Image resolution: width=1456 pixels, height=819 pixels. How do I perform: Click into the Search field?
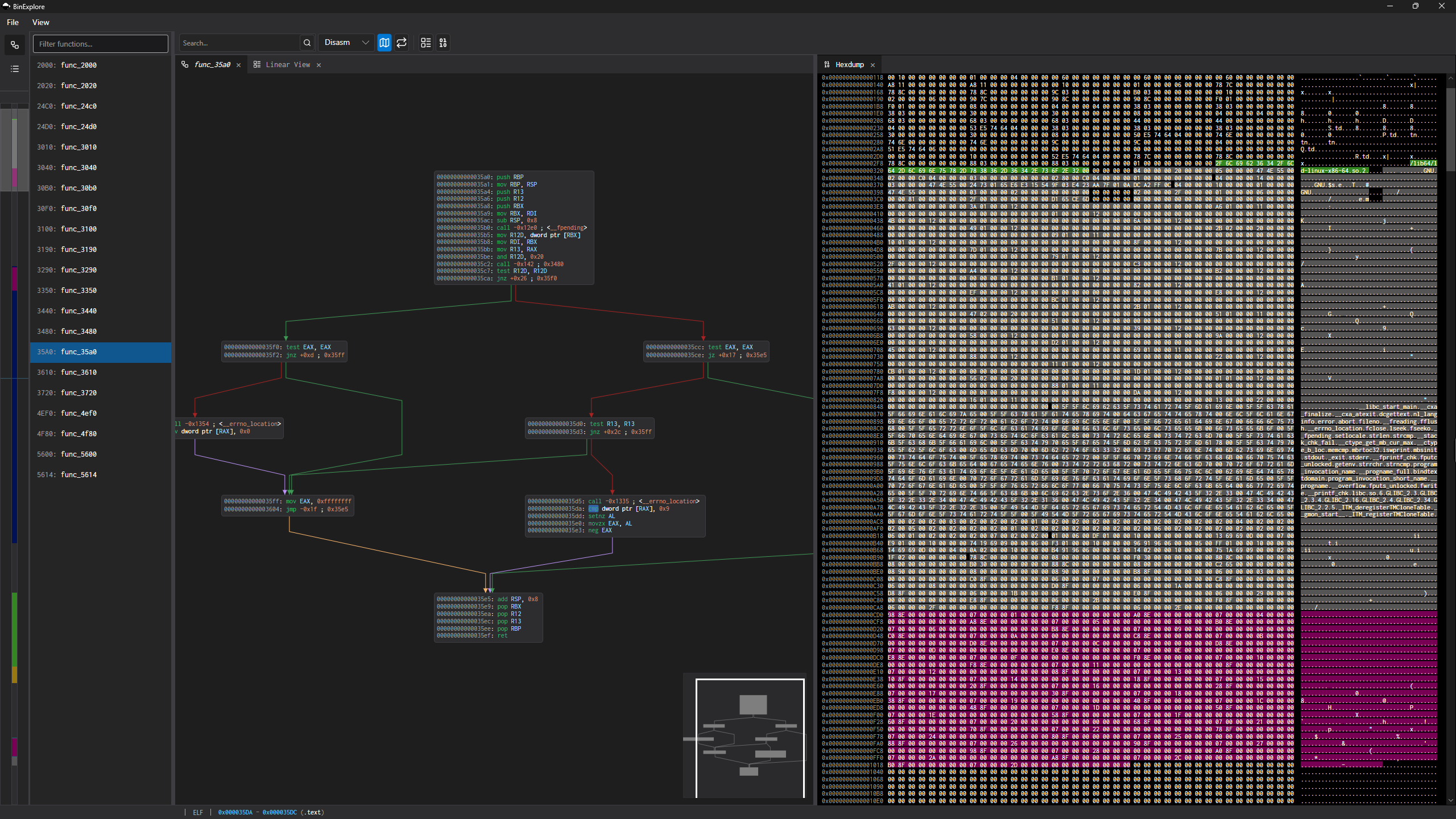239,43
